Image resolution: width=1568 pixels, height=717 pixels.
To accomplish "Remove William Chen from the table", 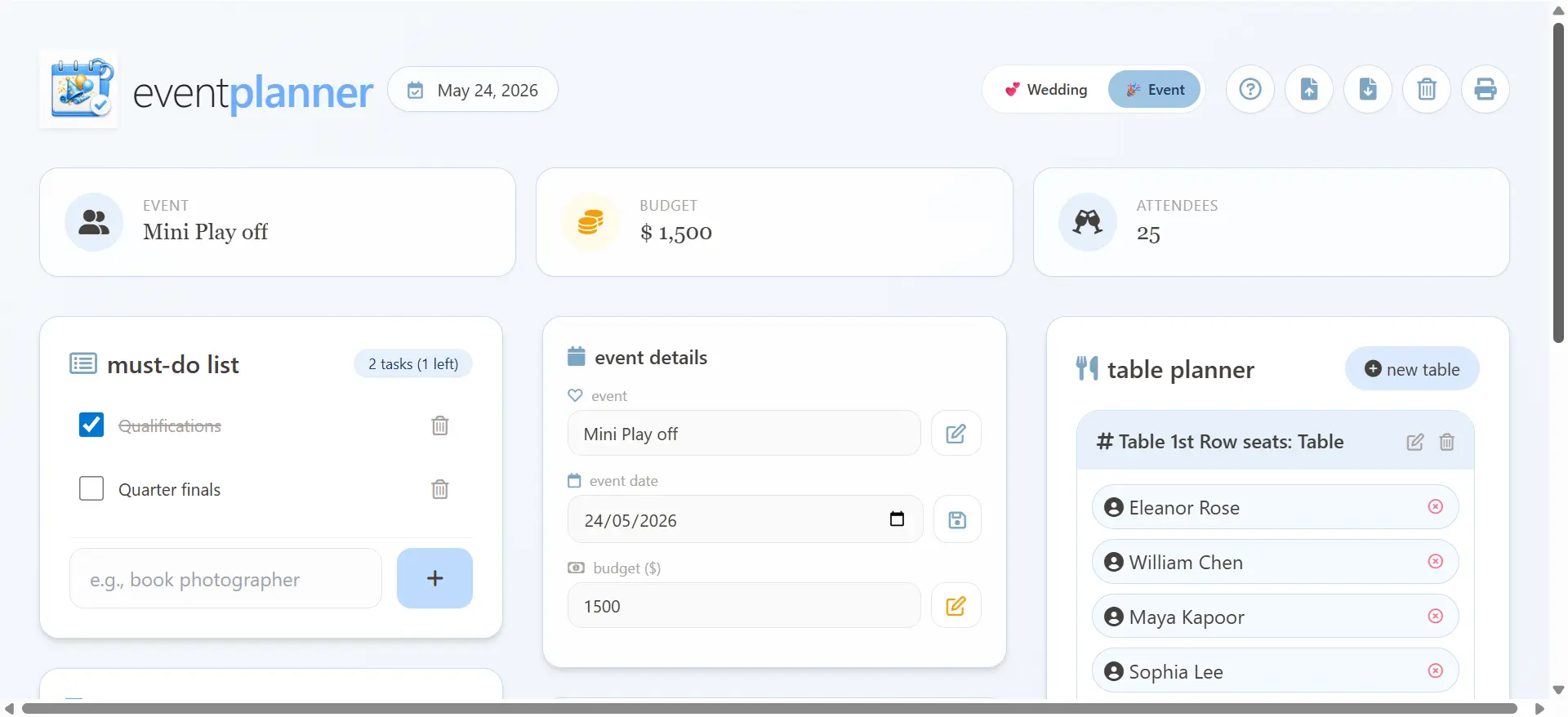I will (1436, 561).
